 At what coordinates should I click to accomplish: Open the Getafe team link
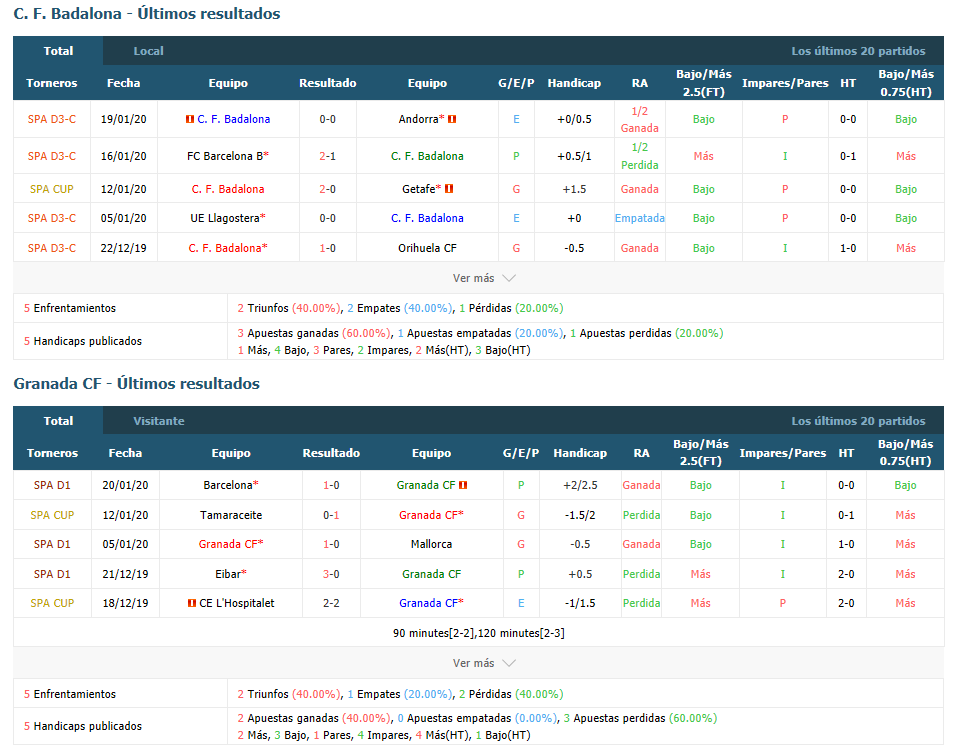pos(419,189)
